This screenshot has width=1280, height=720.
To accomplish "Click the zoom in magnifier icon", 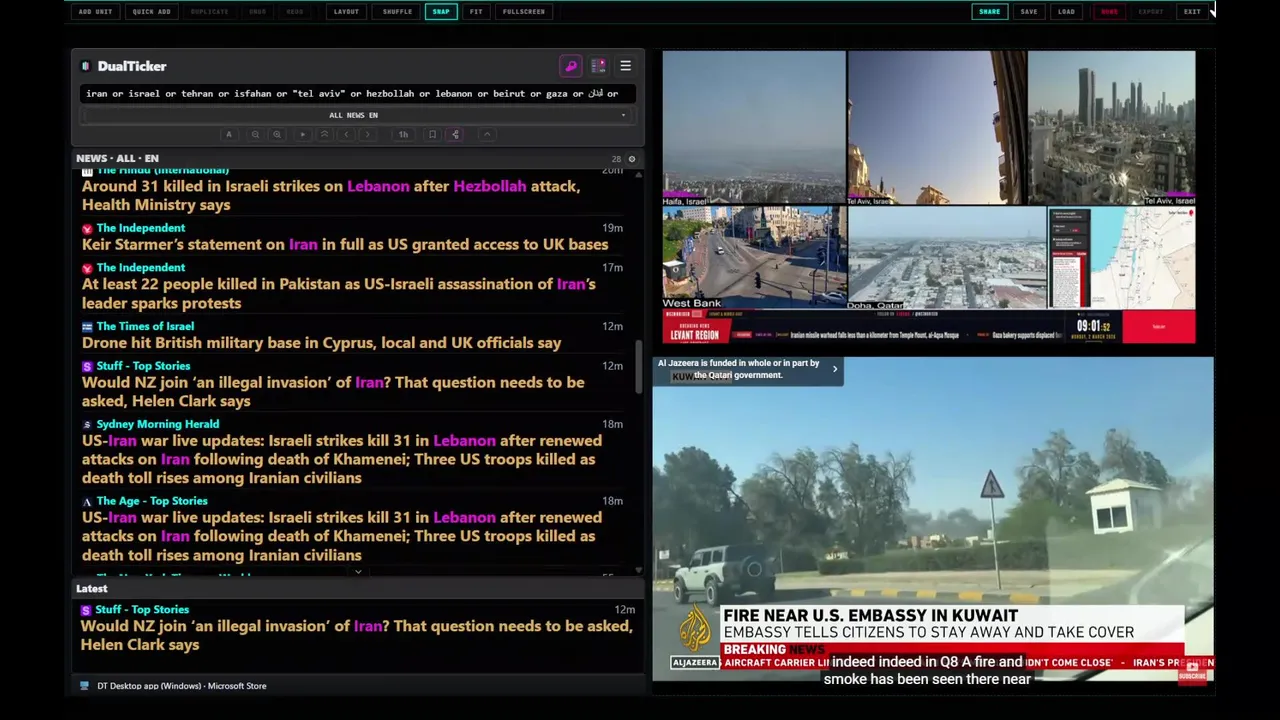I will click(277, 134).
